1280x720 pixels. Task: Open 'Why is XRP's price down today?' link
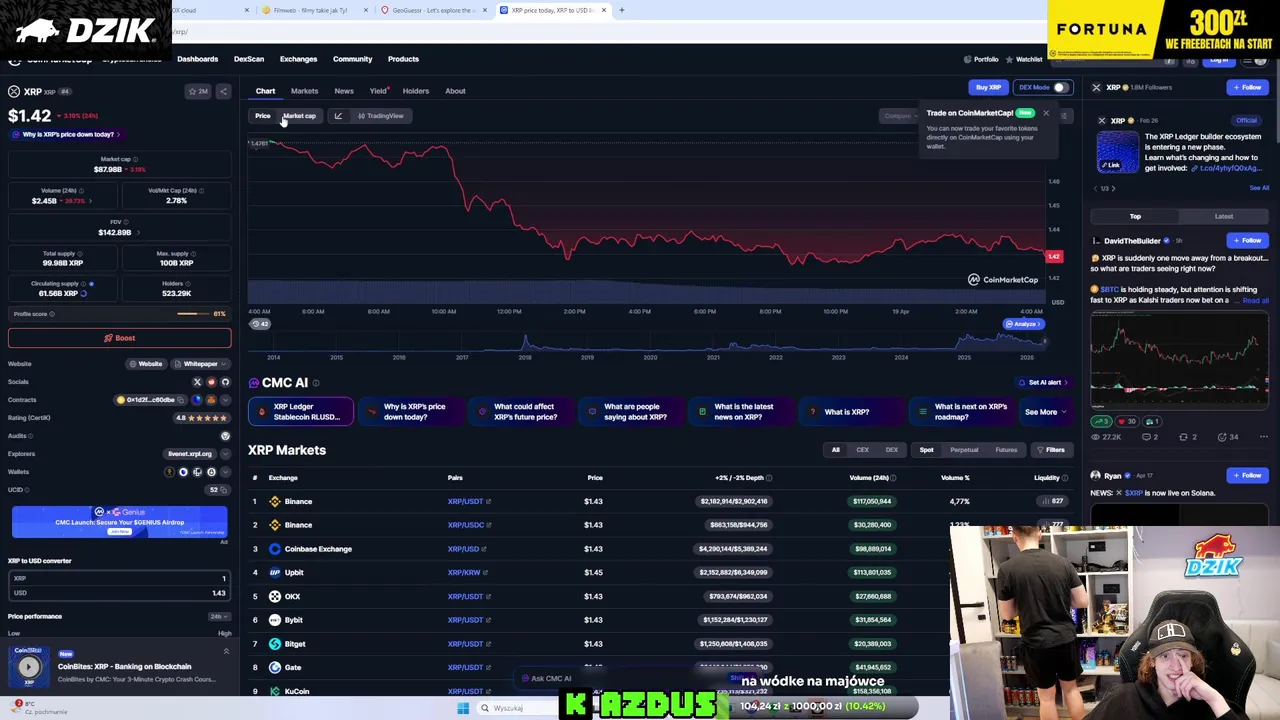[x=68, y=134]
